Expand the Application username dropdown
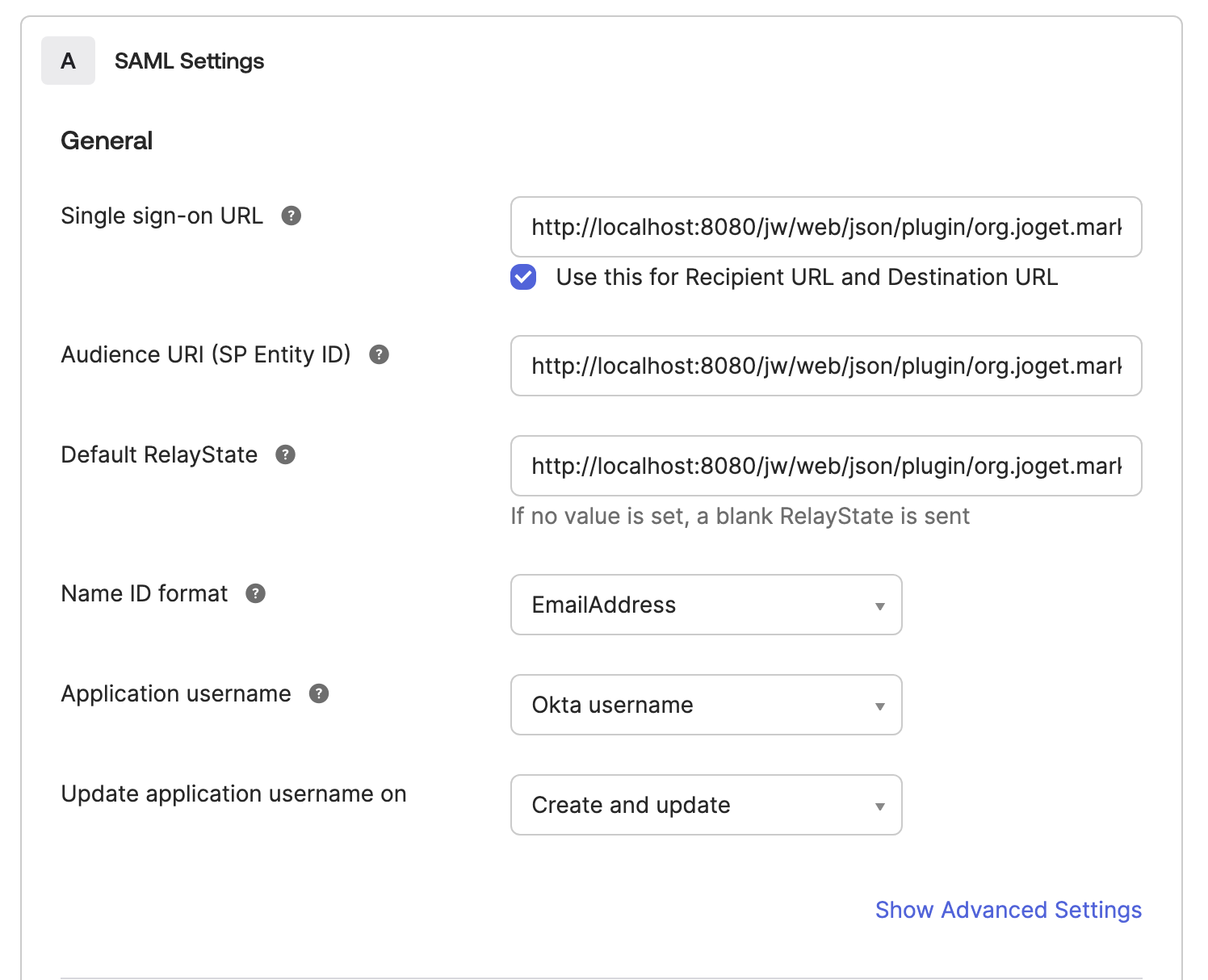Screen dimensions: 1208x980 coord(706,705)
